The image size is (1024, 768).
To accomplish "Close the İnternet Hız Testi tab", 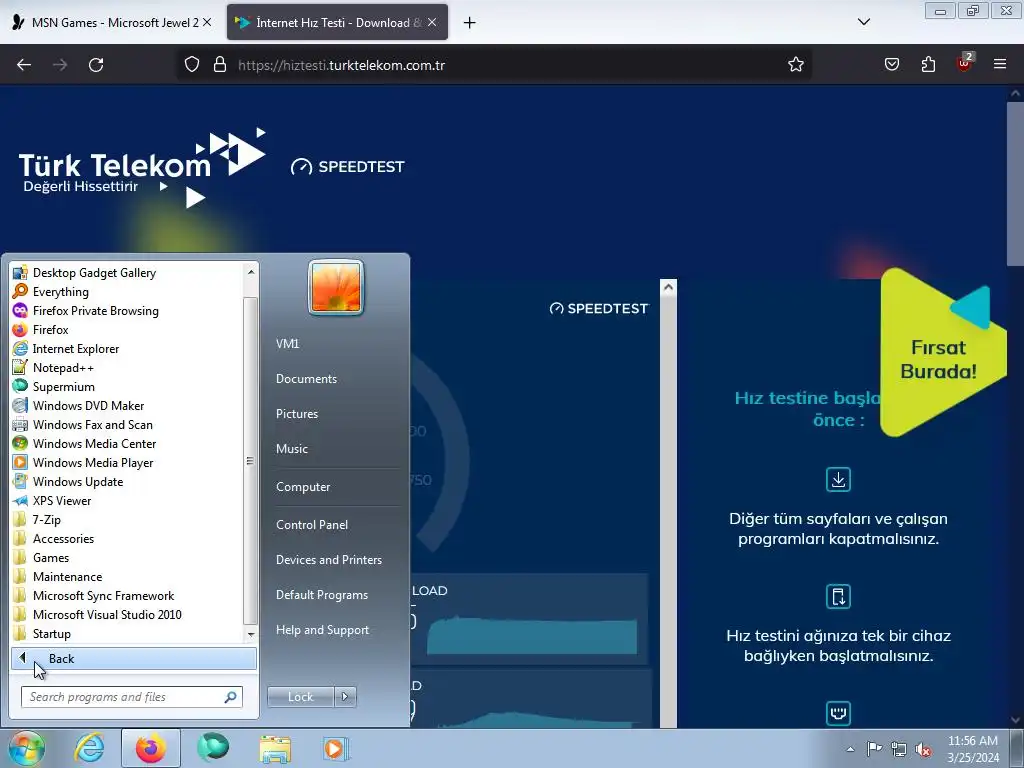I will click(x=432, y=22).
